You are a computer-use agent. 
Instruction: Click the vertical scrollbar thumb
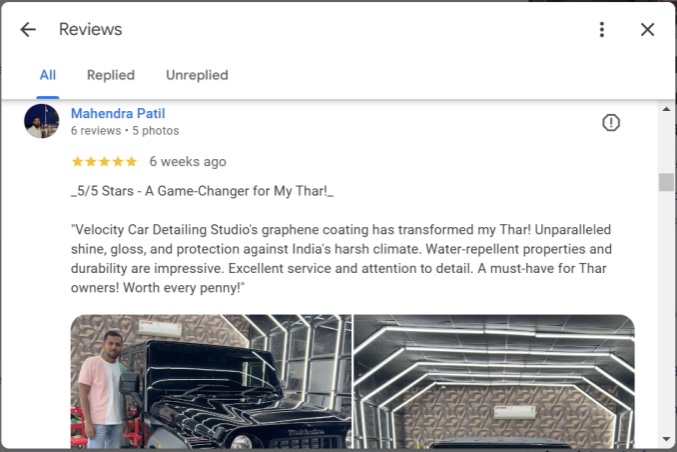click(666, 182)
